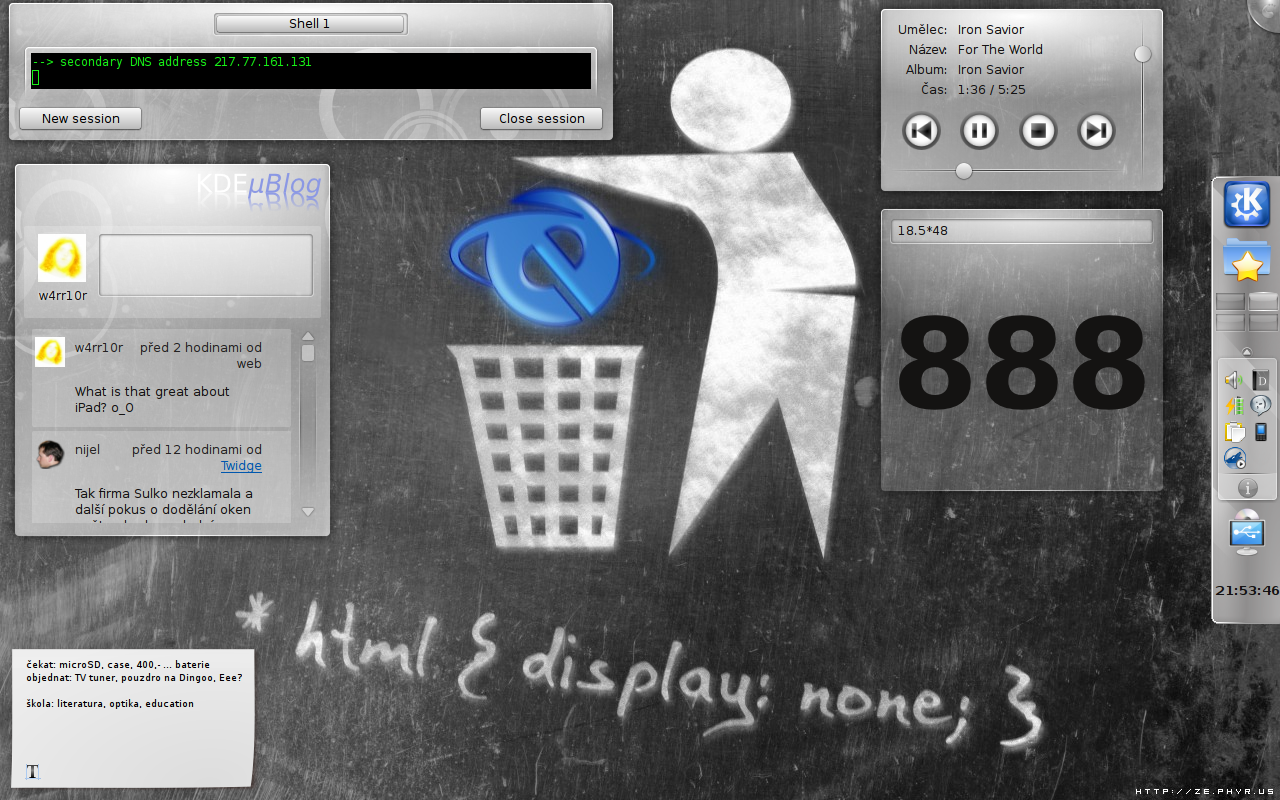Click the note line starting 'čekat: microSD'
The width and height of the screenshot is (1280, 800).
click(x=118, y=664)
